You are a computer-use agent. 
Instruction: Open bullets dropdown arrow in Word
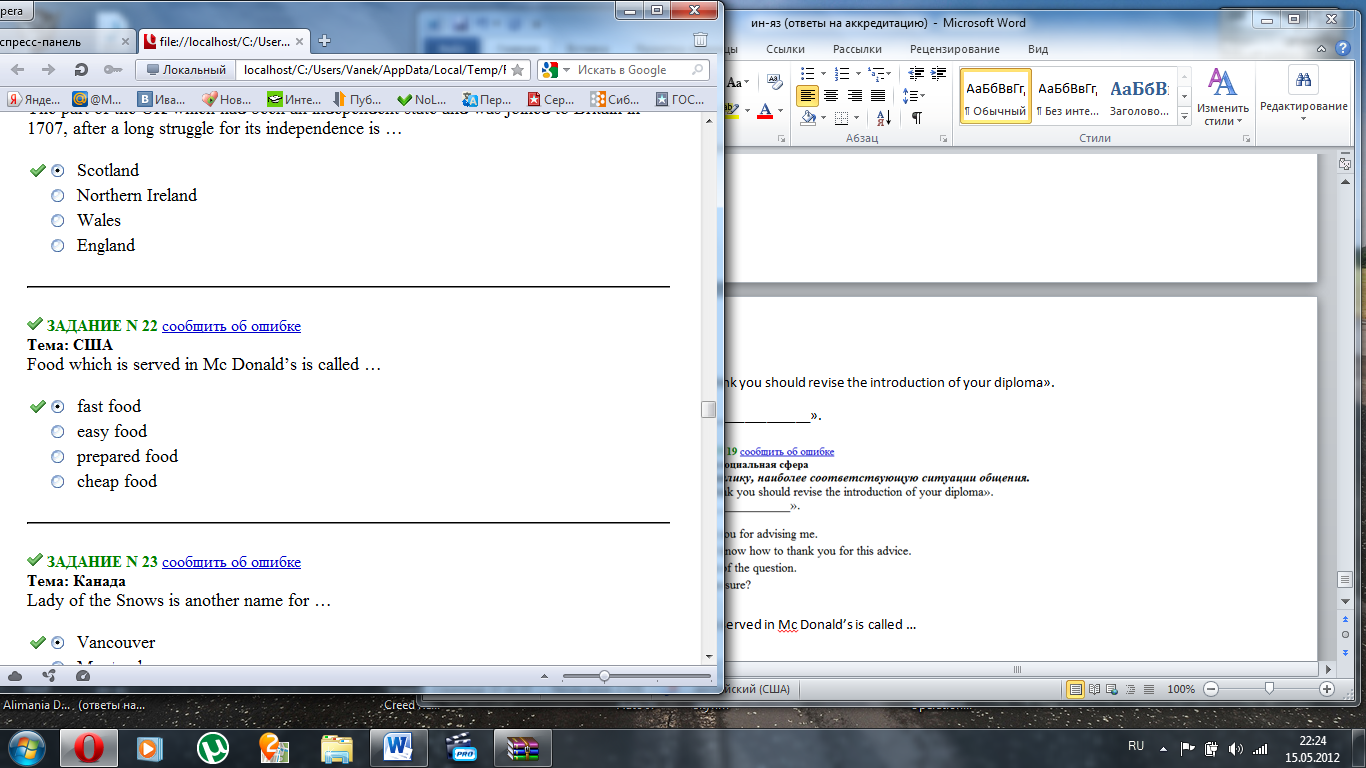click(822, 73)
